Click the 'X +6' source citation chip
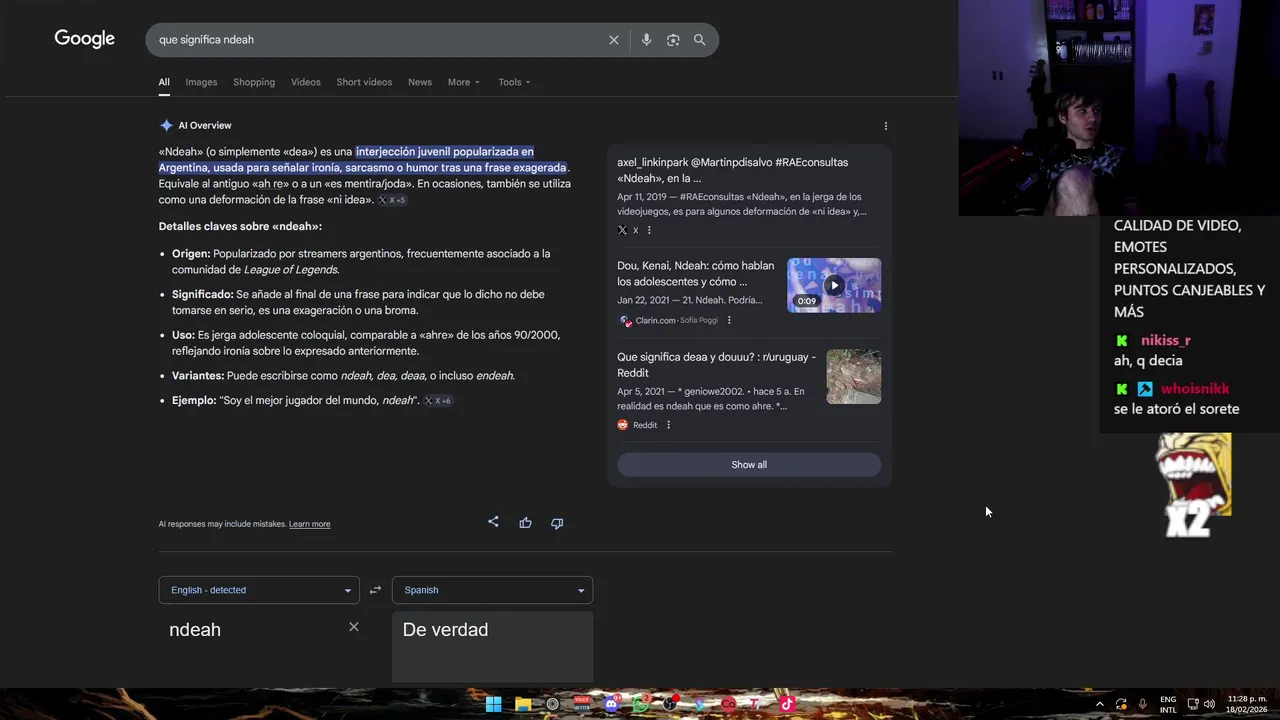Screen dimensions: 1280x720 tap(438, 401)
